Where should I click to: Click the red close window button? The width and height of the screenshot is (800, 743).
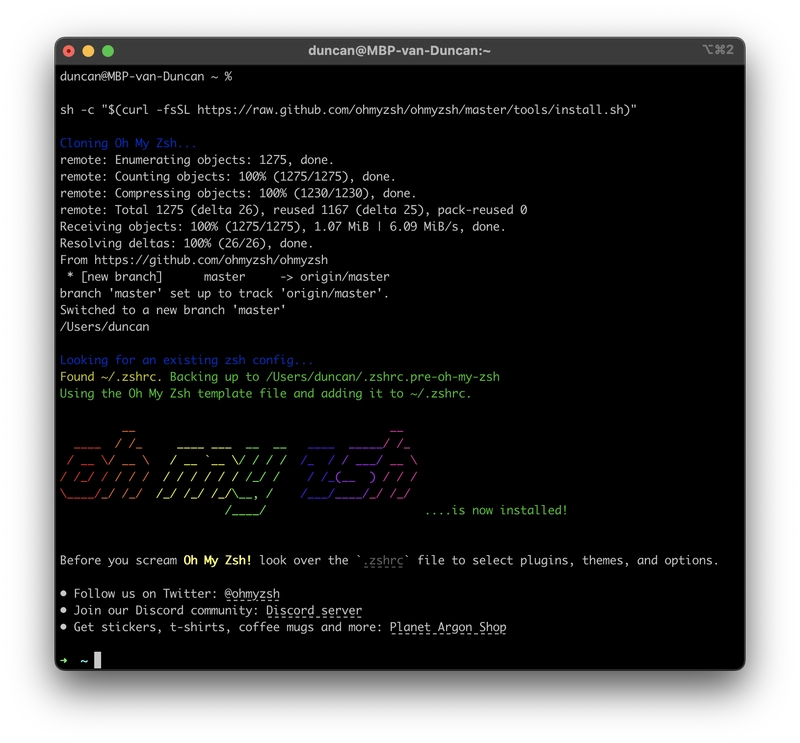pos(68,51)
